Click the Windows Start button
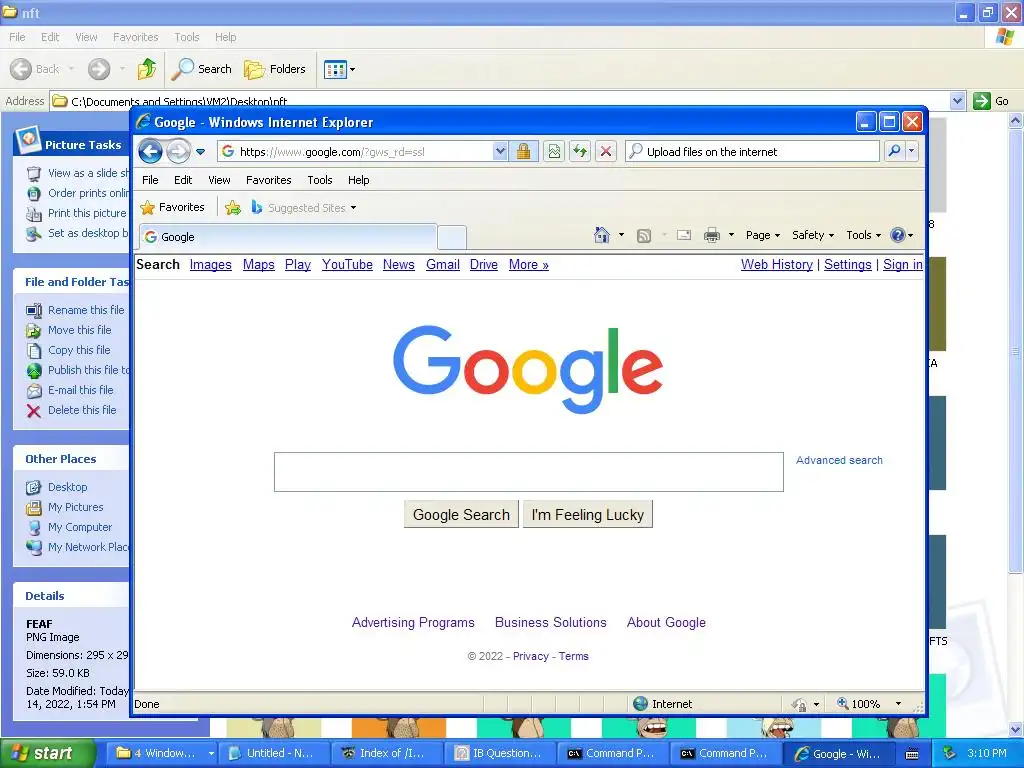The width and height of the screenshot is (1024, 768). coord(48,753)
